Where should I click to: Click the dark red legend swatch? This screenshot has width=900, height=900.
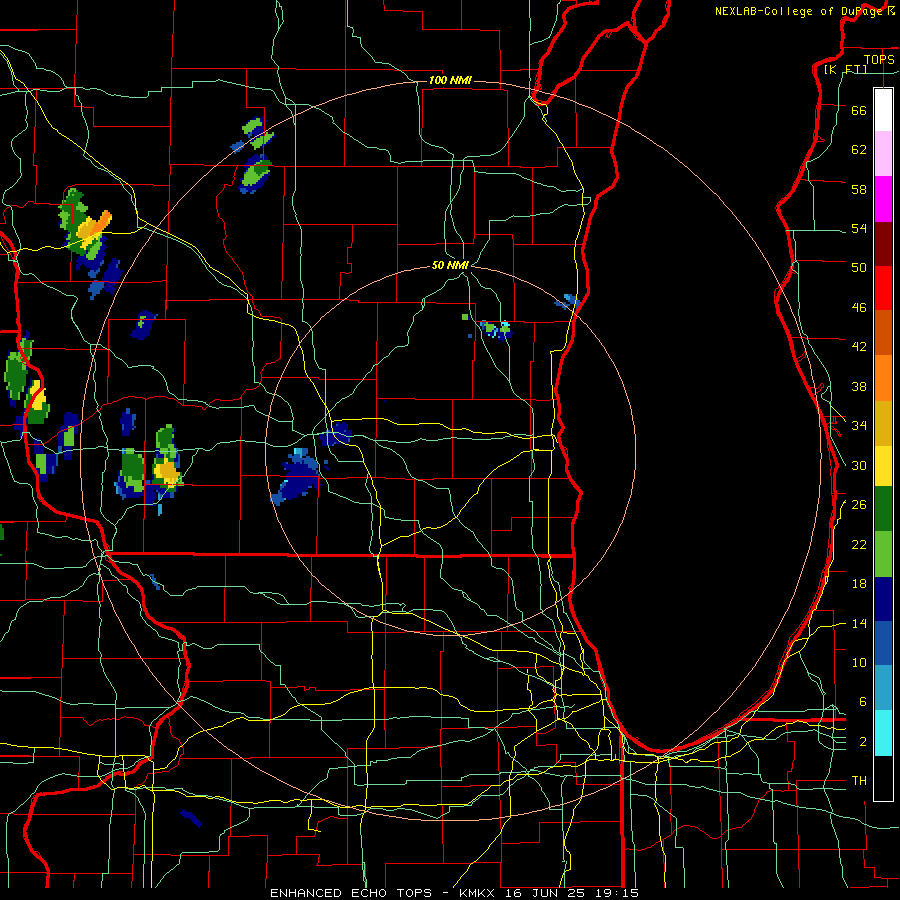click(883, 243)
